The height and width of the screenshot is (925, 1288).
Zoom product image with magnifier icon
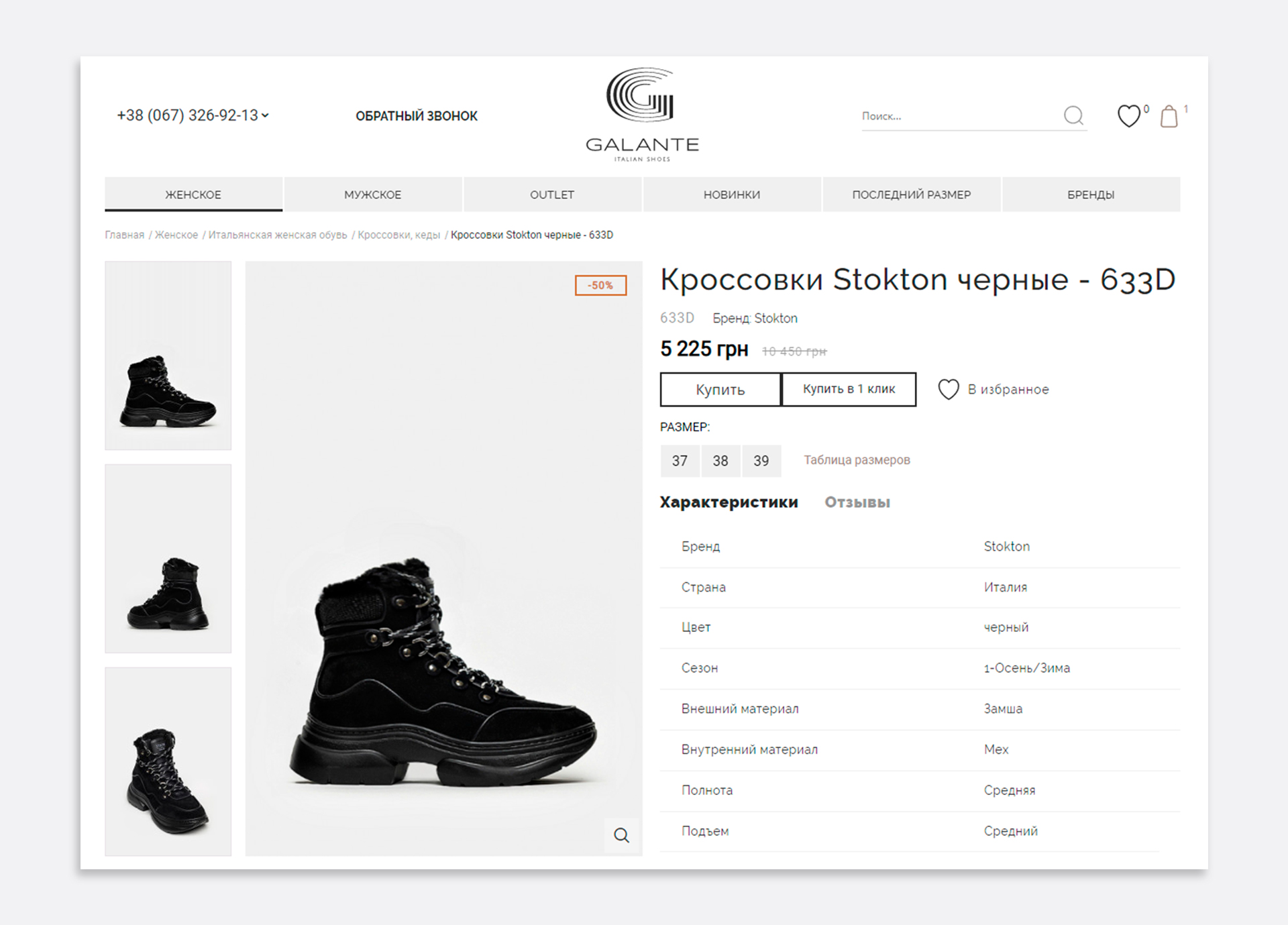[622, 835]
